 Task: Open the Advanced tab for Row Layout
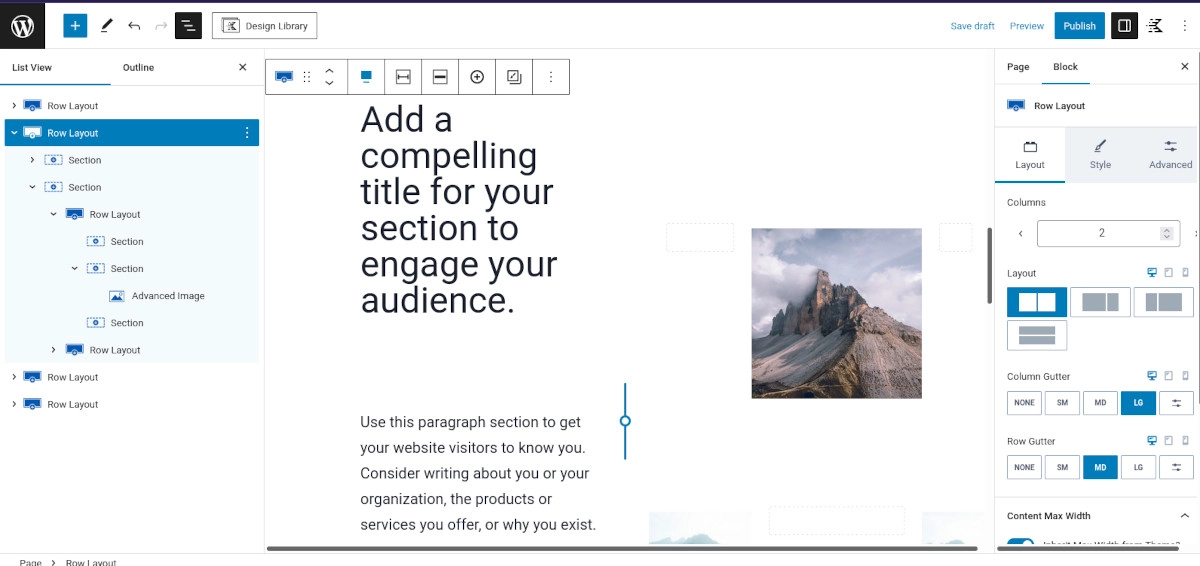tap(1170, 154)
